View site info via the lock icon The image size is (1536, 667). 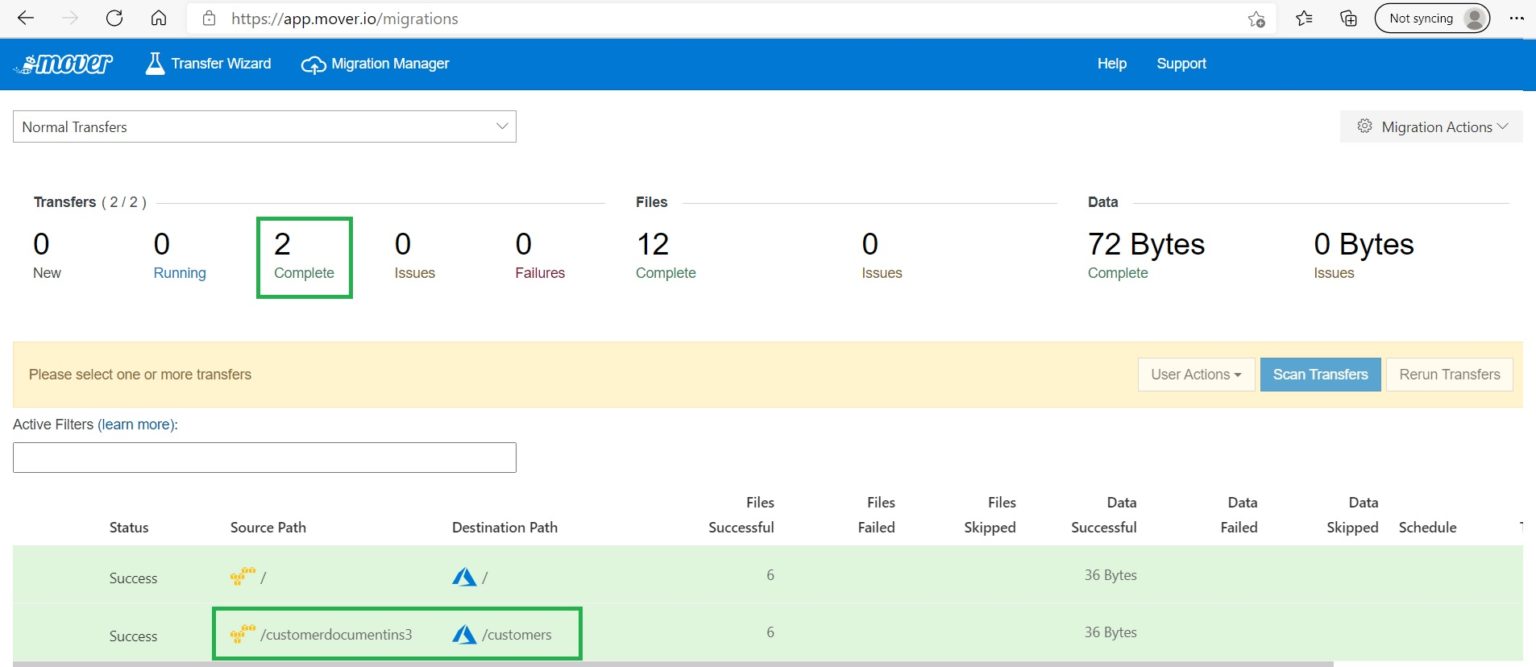(208, 18)
